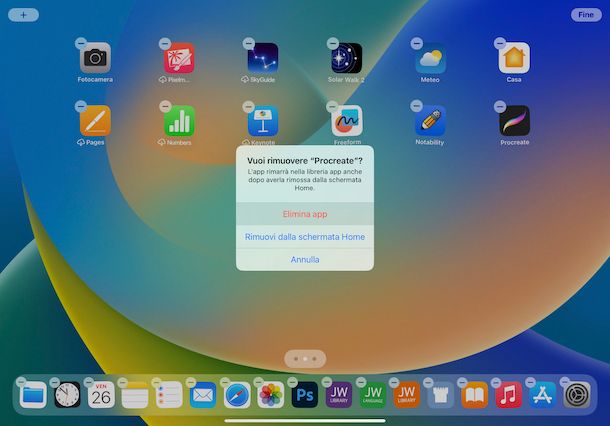Tap the minus badge on Pixelmator
Image resolution: width=610 pixels, height=426 pixels.
[x=165, y=43]
